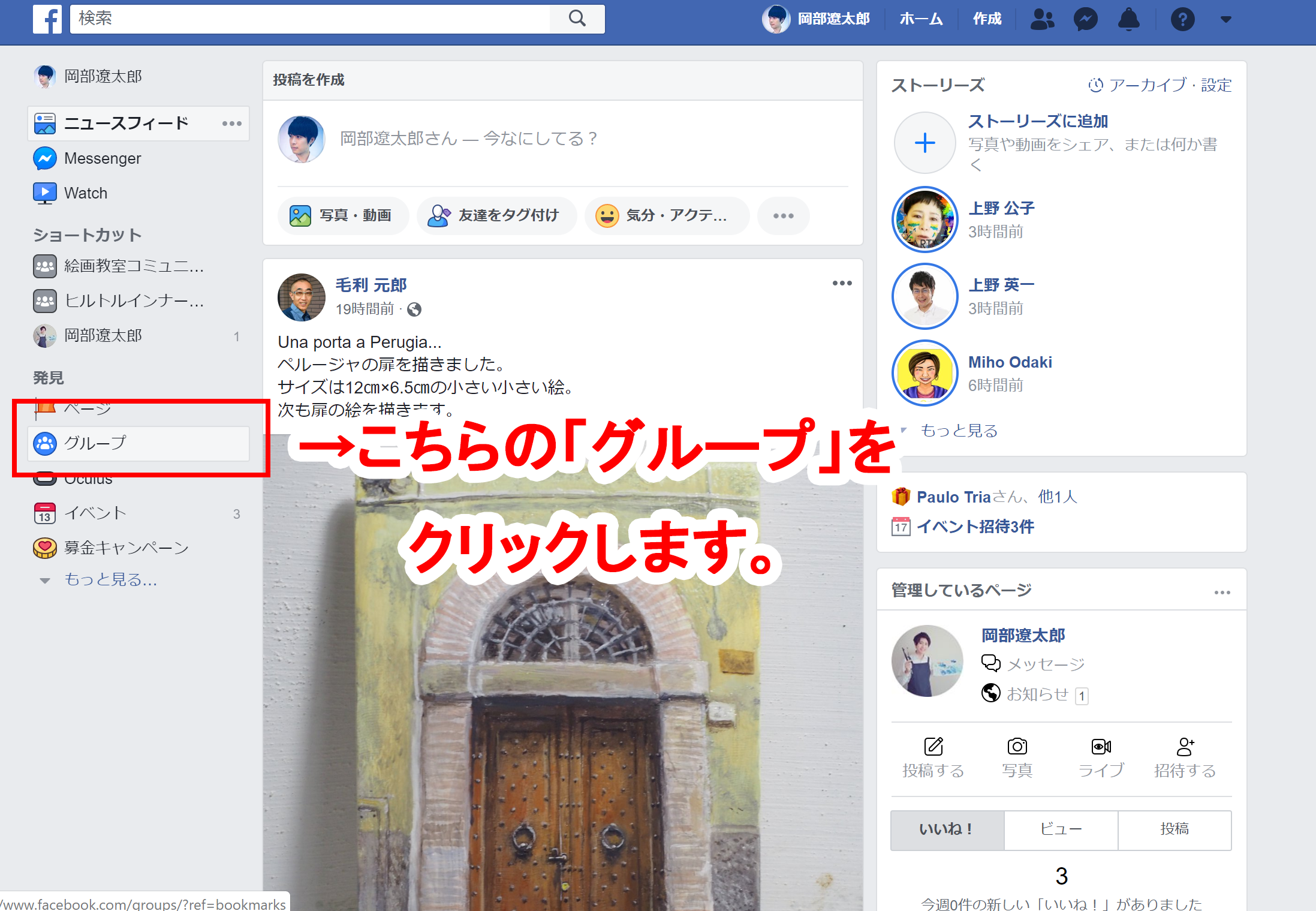1316x911 pixels.
Task: Select the いいね！ tab
Action: pos(947,829)
